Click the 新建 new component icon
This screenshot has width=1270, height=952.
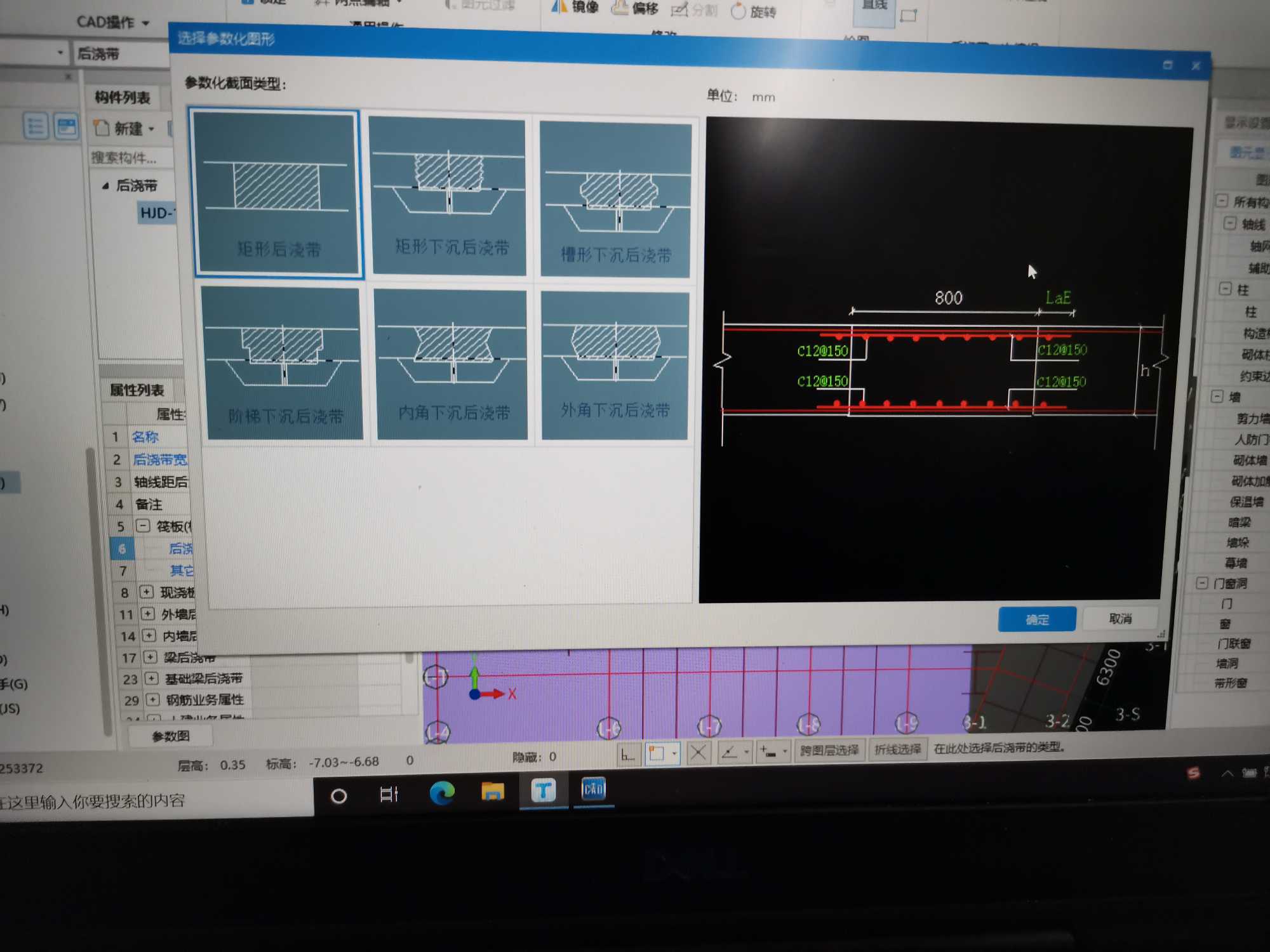(x=102, y=128)
